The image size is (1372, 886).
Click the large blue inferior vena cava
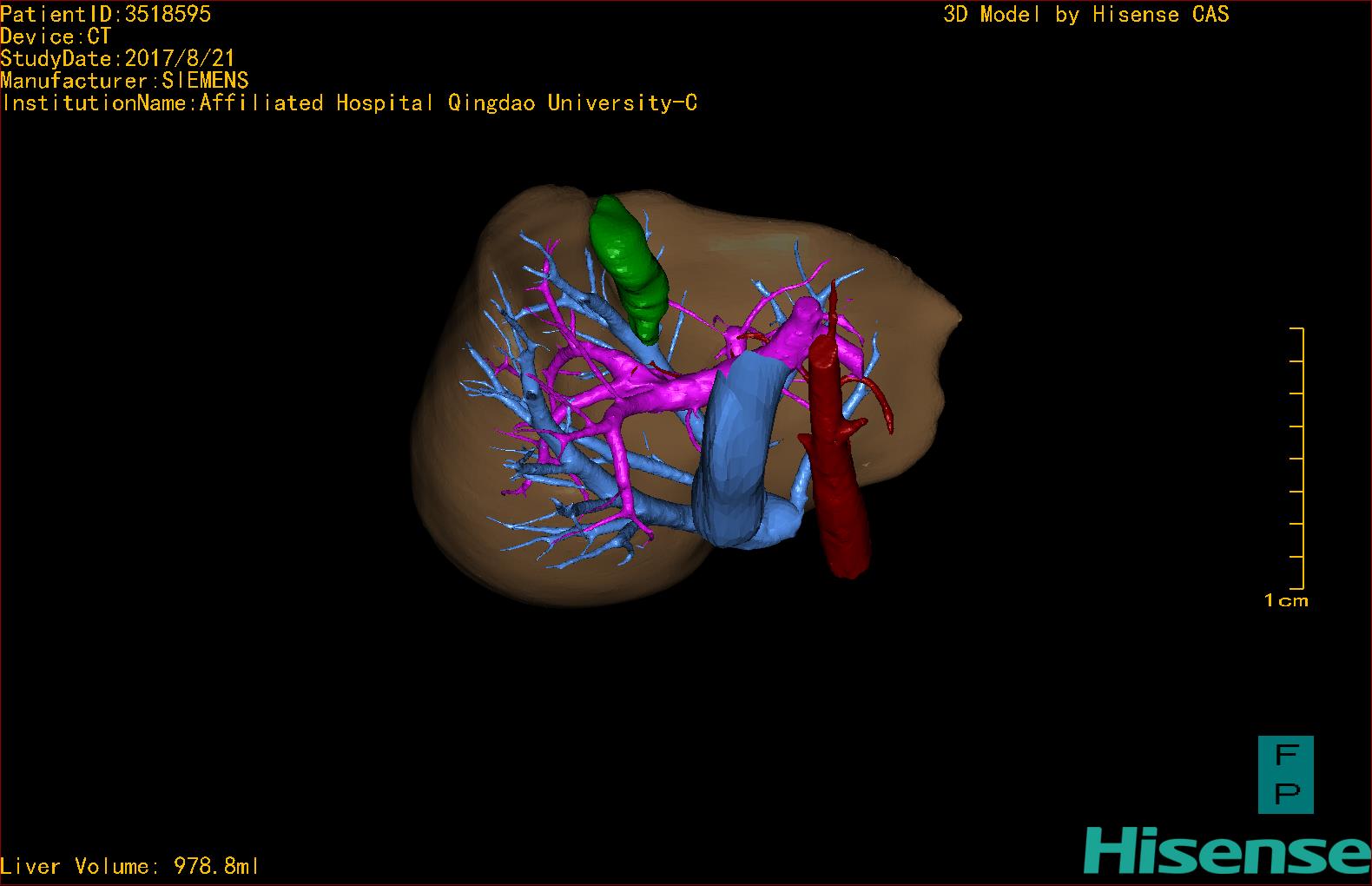pyautogui.click(x=738, y=452)
